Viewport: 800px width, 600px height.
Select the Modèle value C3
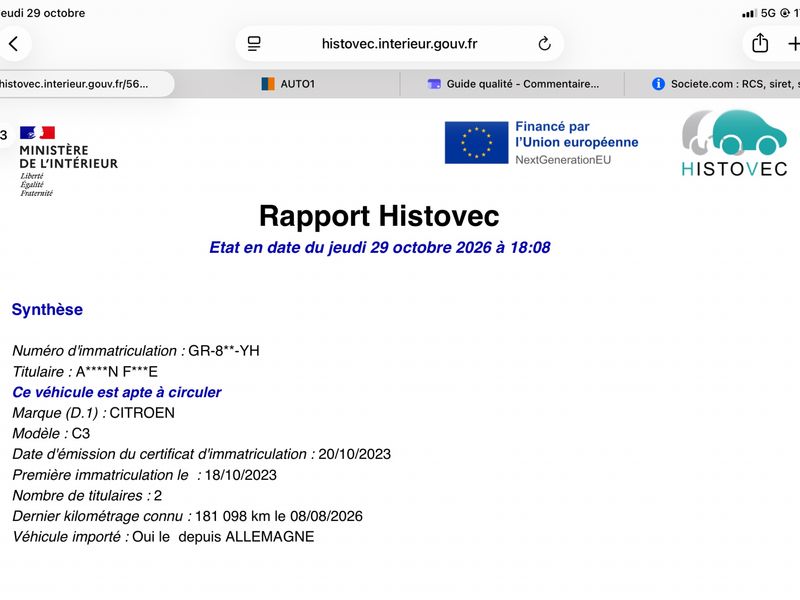pyautogui.click(x=81, y=434)
